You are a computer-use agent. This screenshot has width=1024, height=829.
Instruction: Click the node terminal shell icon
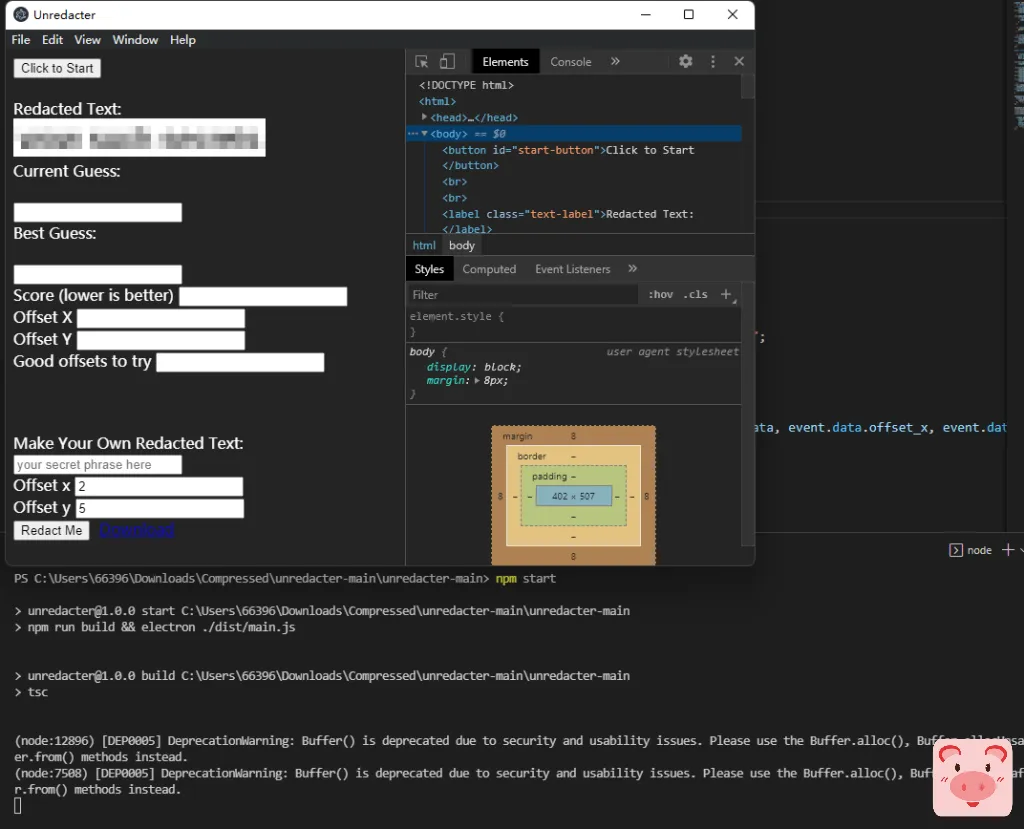pos(955,550)
